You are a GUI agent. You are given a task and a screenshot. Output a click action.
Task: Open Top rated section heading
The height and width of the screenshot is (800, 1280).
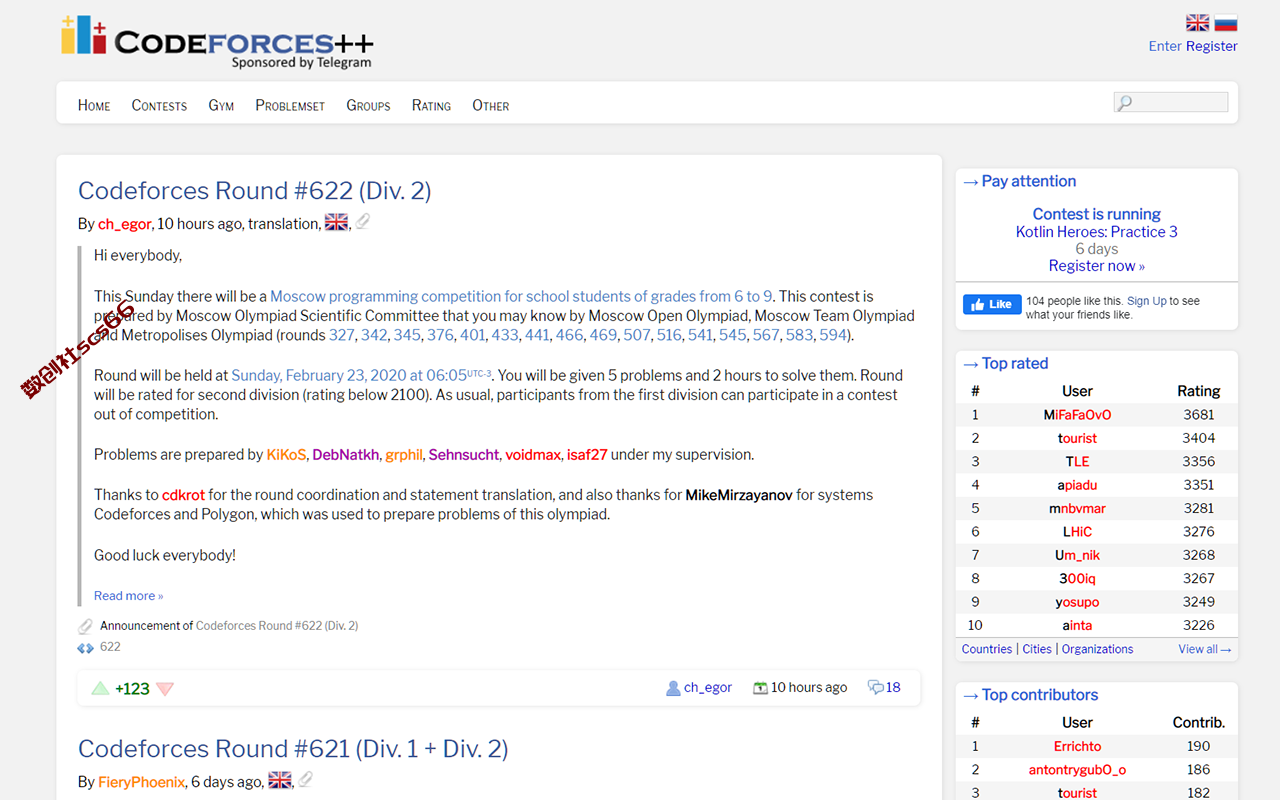(x=1015, y=364)
